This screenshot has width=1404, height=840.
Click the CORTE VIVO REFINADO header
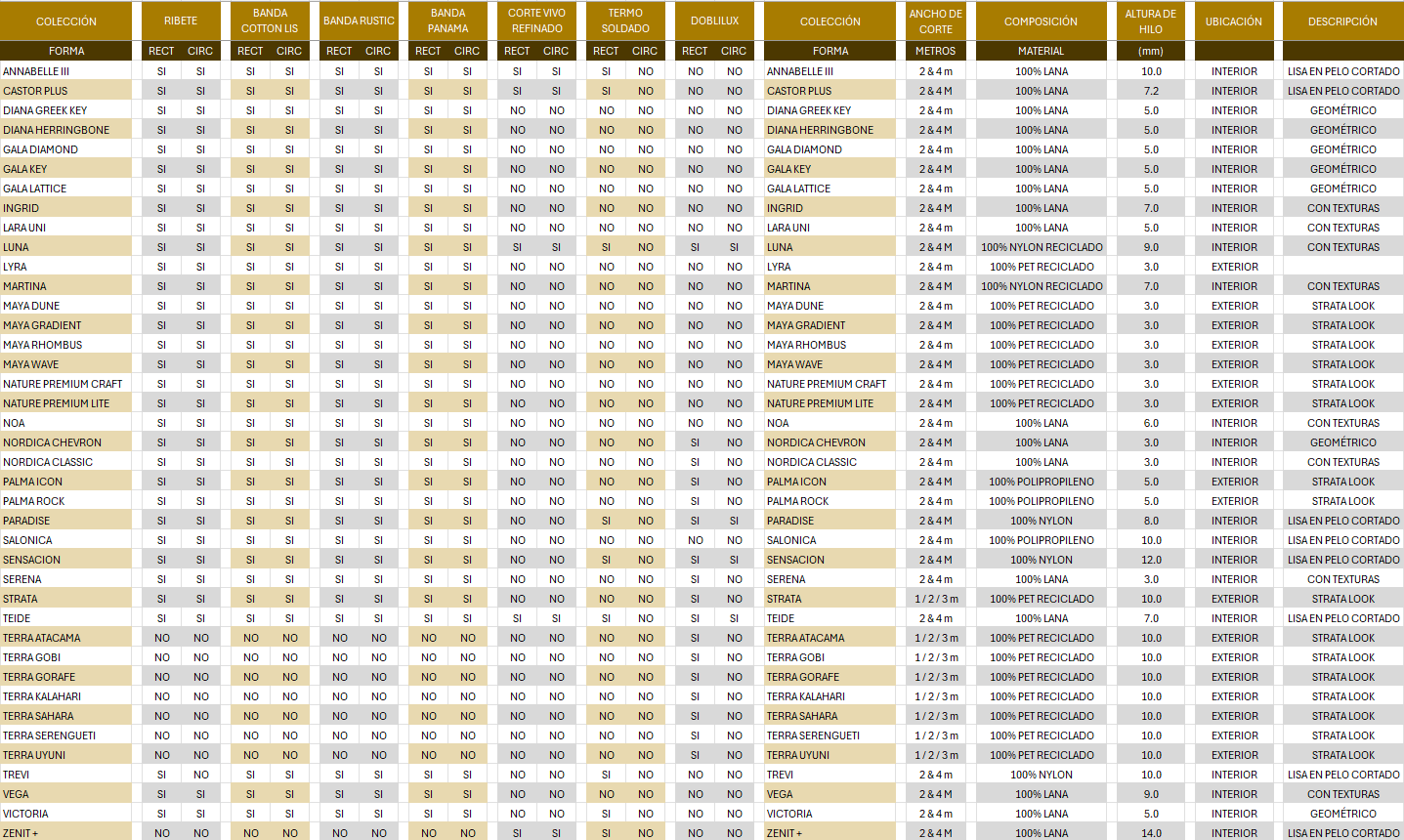pos(536,21)
